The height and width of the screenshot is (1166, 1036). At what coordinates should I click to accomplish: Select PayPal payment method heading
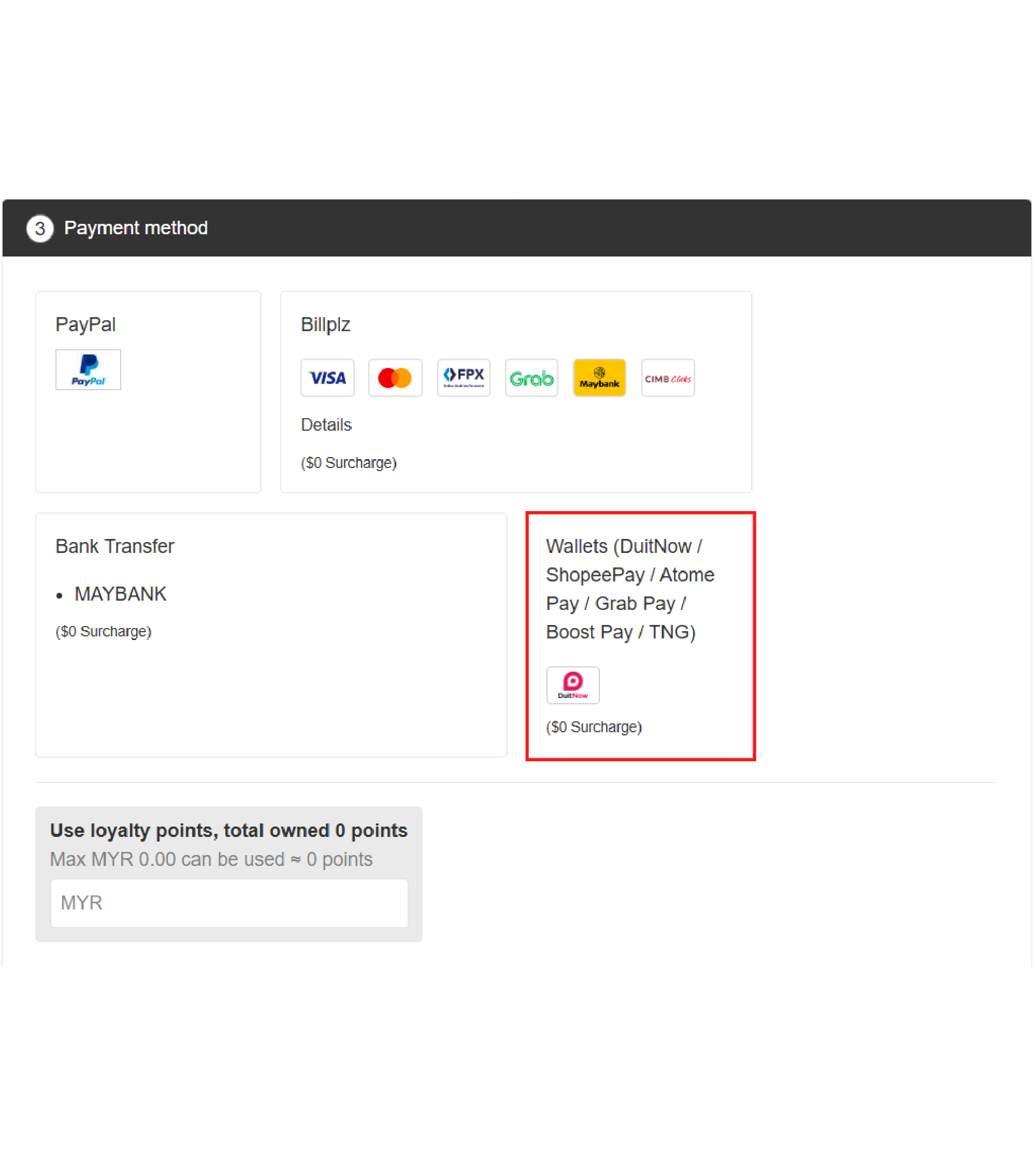coord(85,324)
